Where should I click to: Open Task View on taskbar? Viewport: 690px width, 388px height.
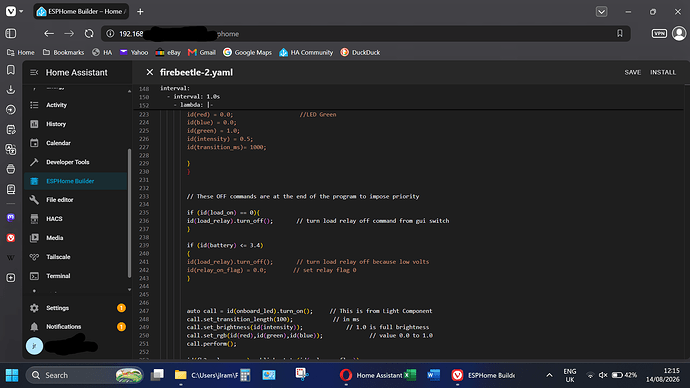click(157, 375)
